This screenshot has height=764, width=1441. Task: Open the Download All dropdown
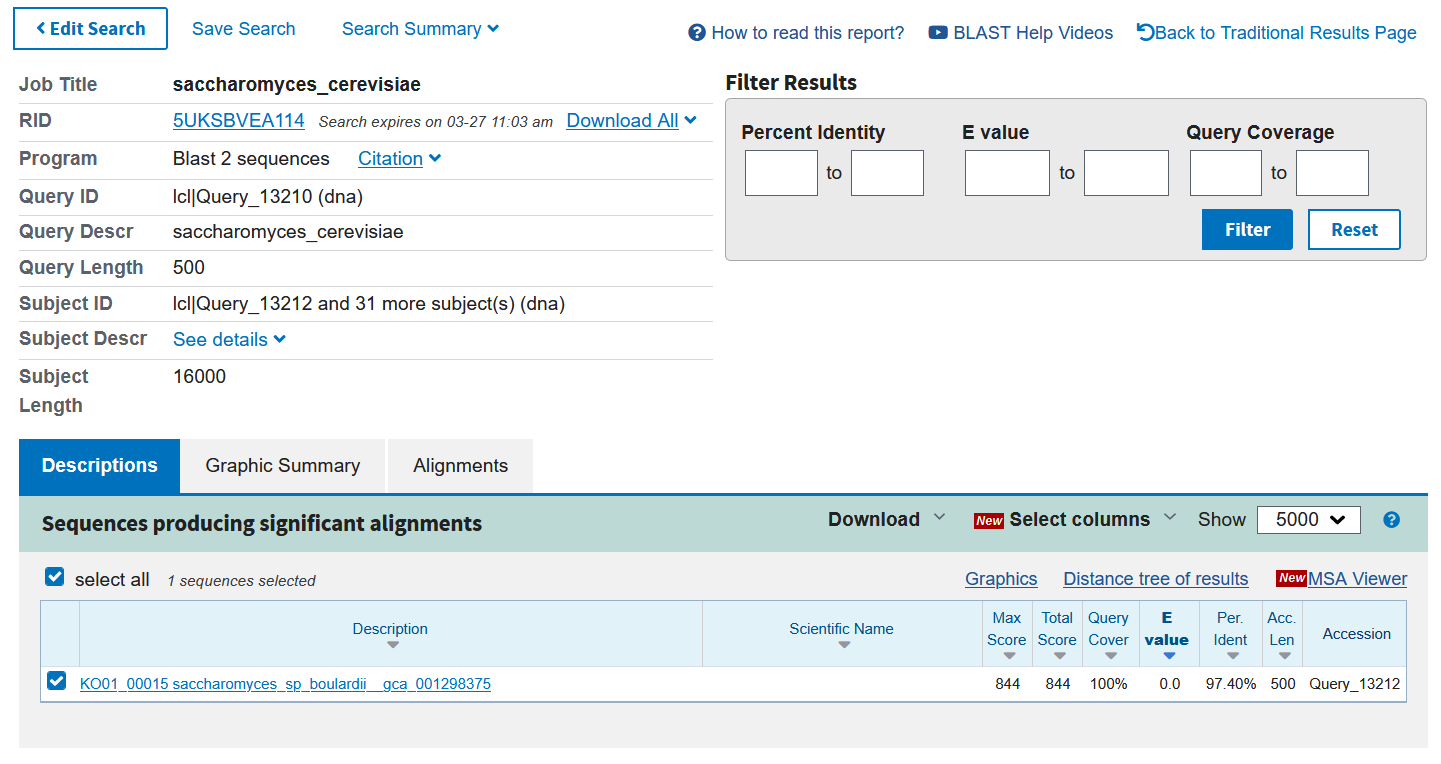pyautogui.click(x=631, y=121)
